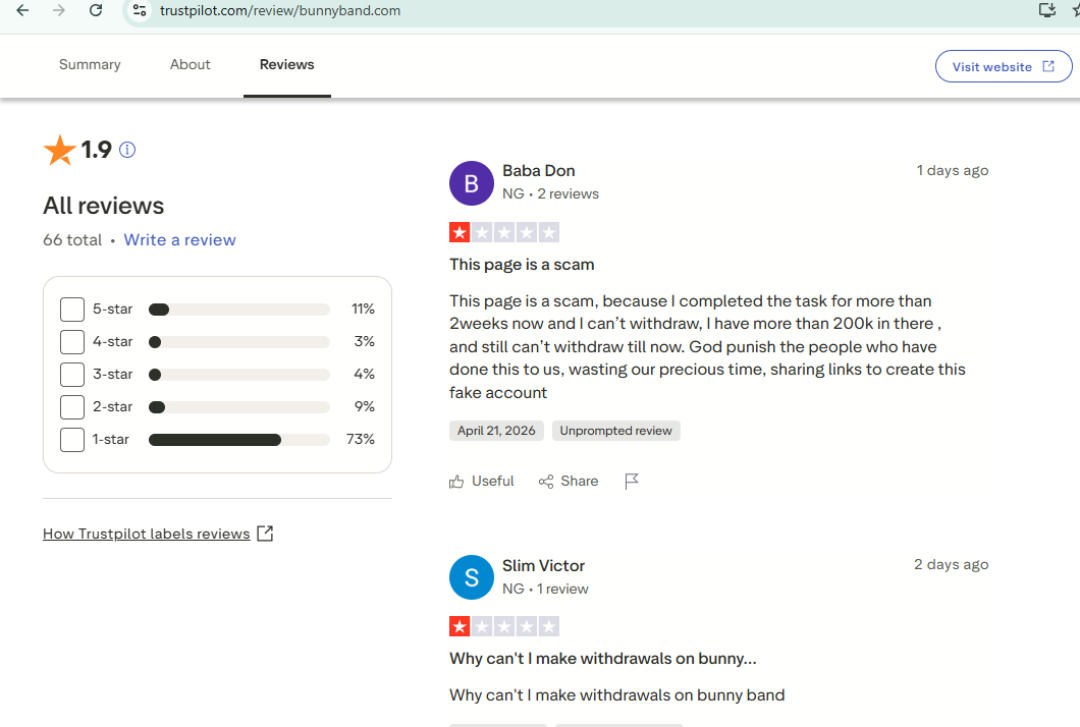The height and width of the screenshot is (727, 1080).
Task: Open the Summary tab
Action: 90,65
